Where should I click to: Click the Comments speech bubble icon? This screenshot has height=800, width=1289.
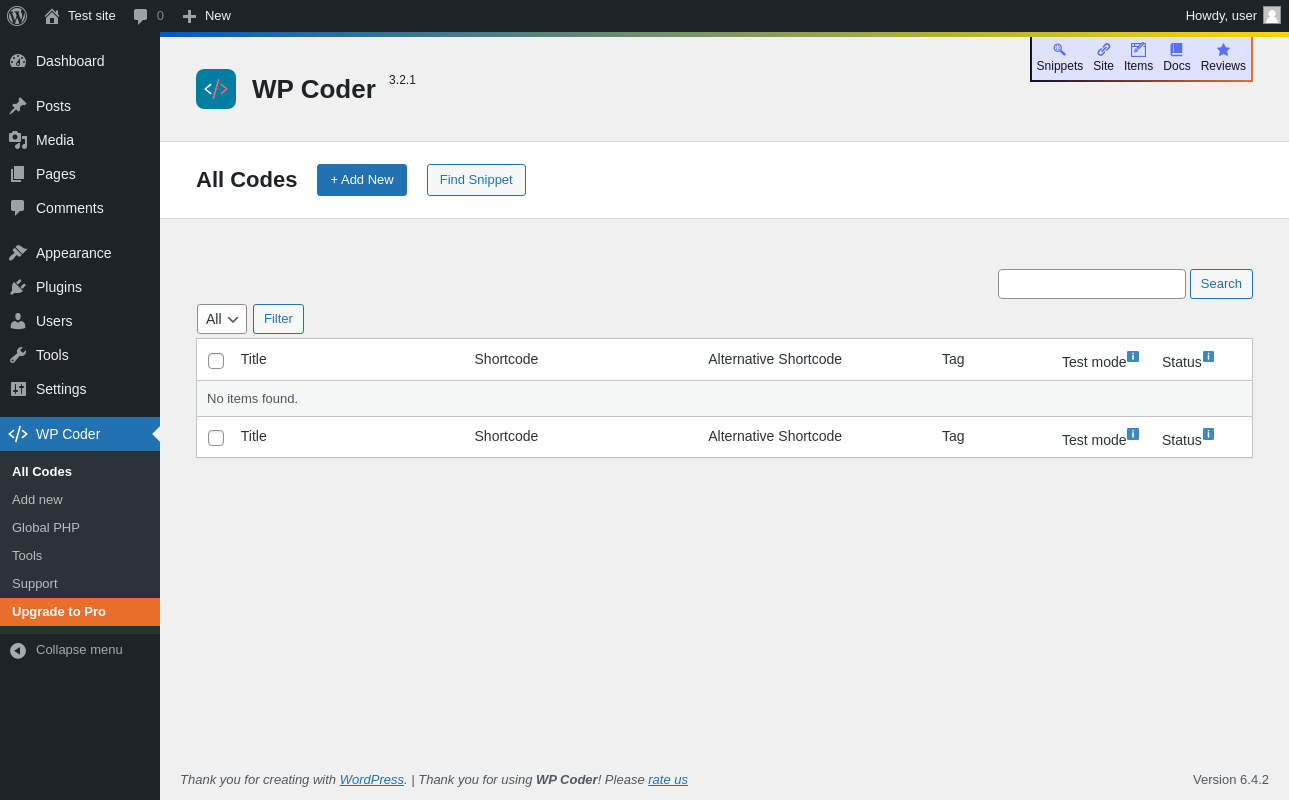(18, 208)
